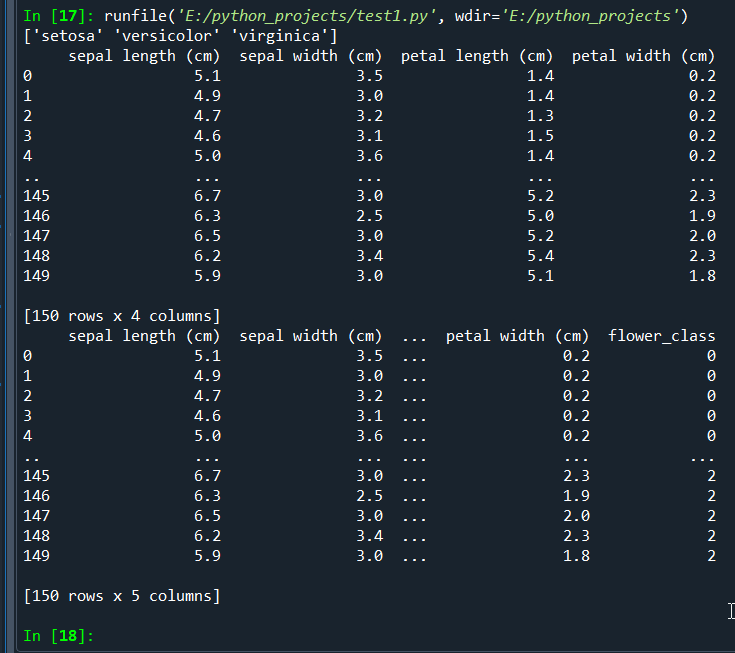Click second table's petal width (cm) header
This screenshot has width=735, height=653.
click(x=517, y=336)
